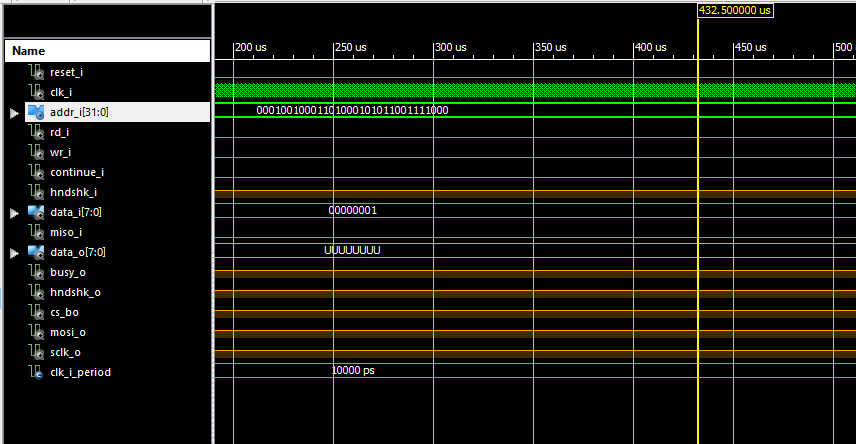Image resolution: width=856 pixels, height=444 pixels.
Task: Select the busy_o signal name
Action: pyautogui.click(x=68, y=272)
